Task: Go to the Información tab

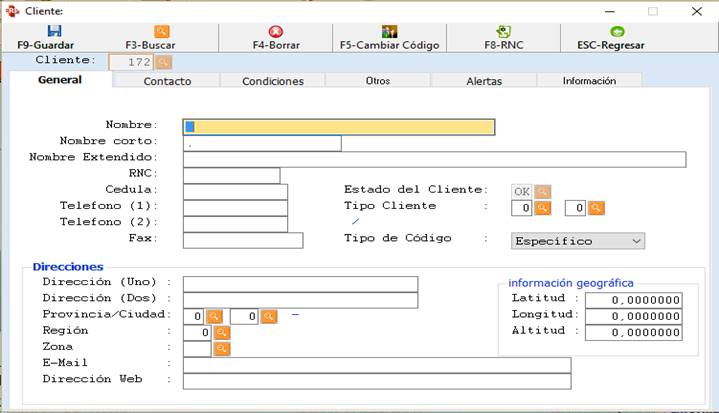Action: (x=589, y=81)
